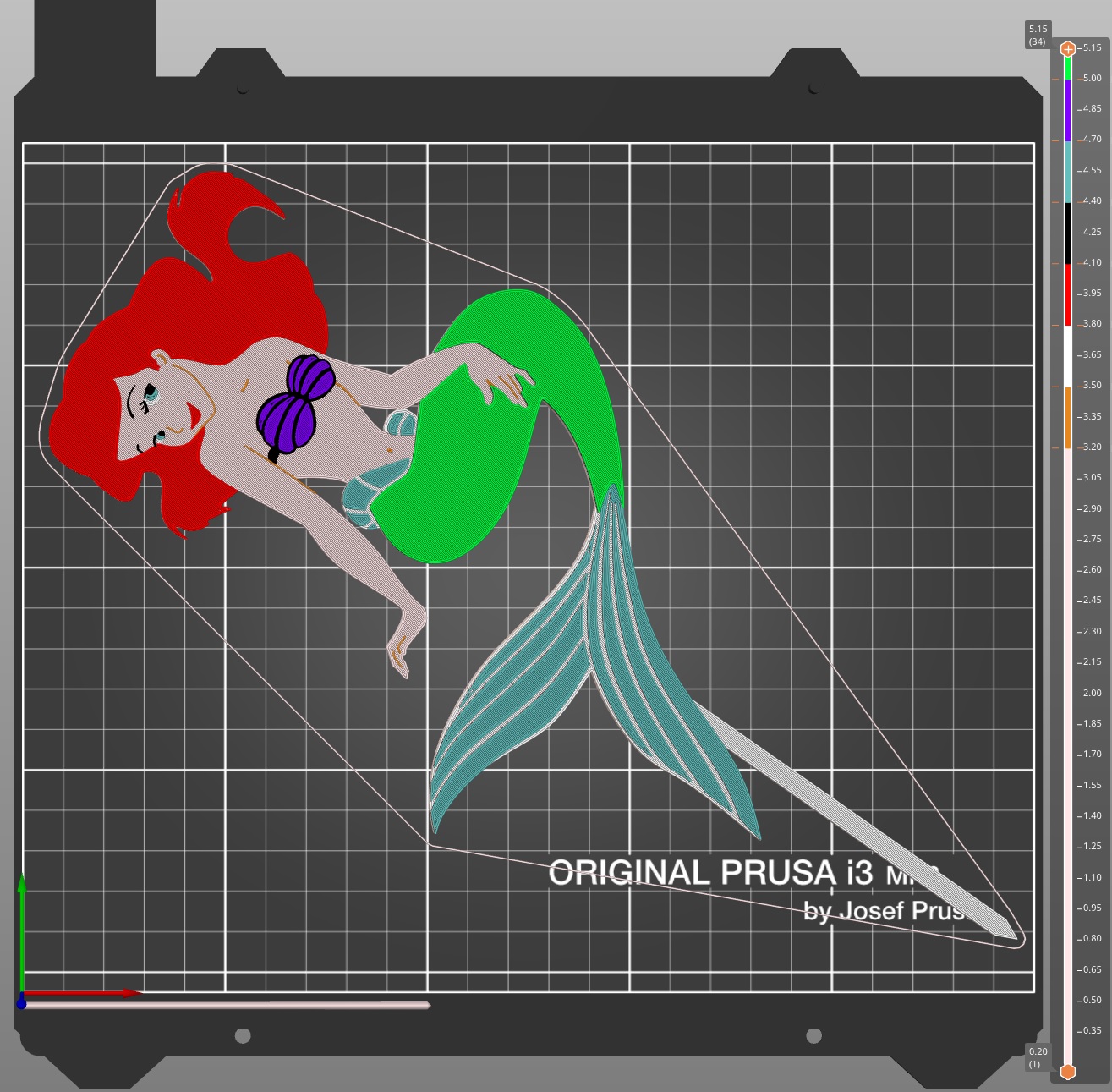The height and width of the screenshot is (1092, 1112).
Task: Click the 3.95 height label on the ruler
Action: (1092, 294)
